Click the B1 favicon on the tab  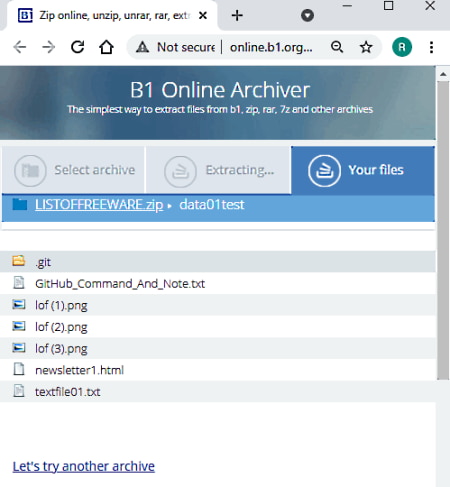pos(25,15)
